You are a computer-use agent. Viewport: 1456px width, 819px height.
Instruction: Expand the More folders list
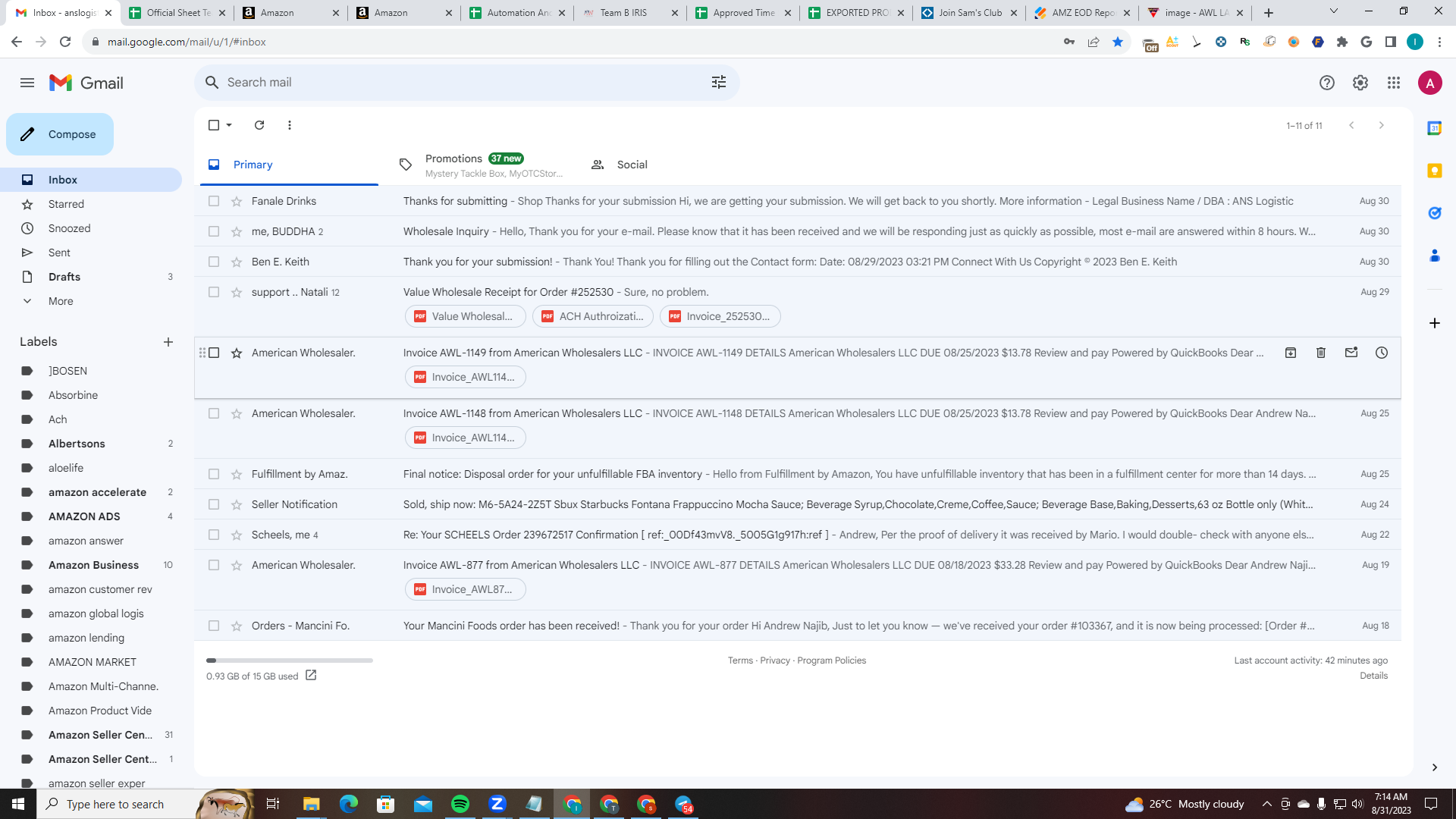point(61,301)
